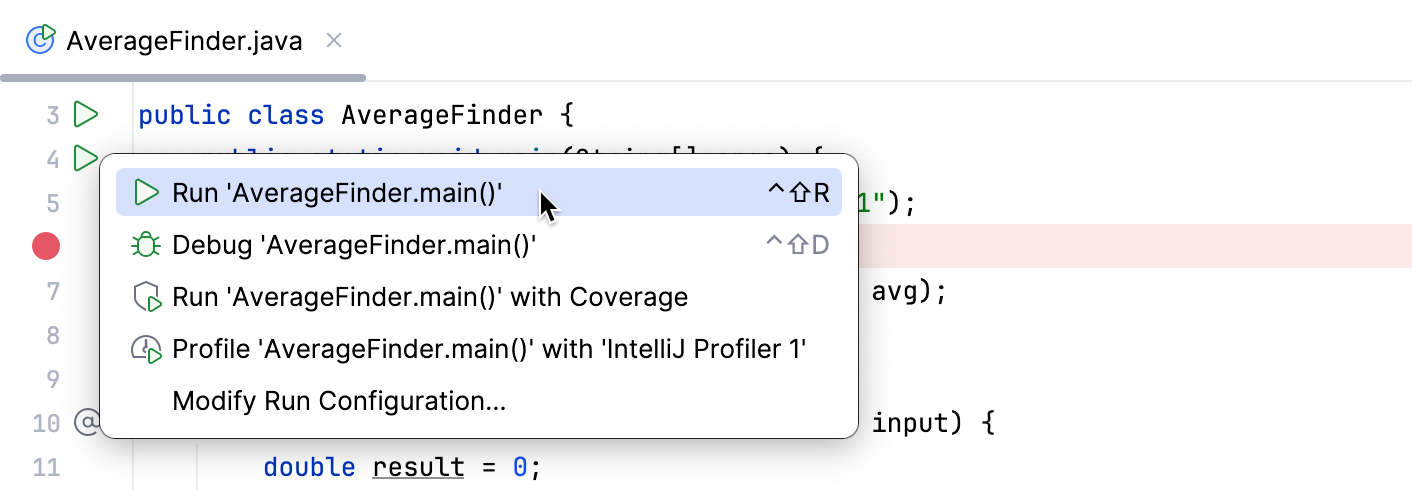Image resolution: width=1412 pixels, height=490 pixels.
Task: Click the 'result' variable on line 11
Action: [x=419, y=467]
